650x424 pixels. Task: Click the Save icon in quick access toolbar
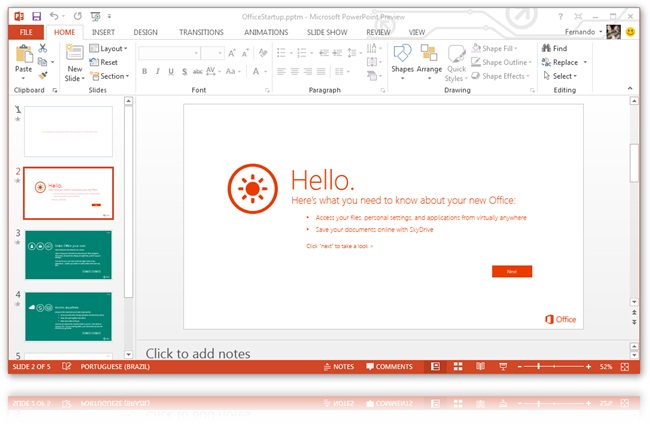coord(36,16)
